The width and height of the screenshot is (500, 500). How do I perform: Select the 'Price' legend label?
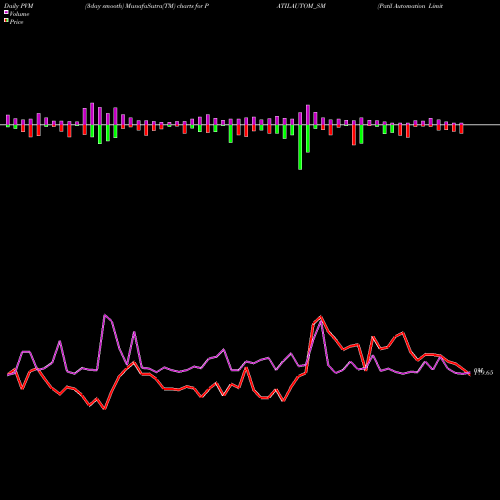(16, 22)
